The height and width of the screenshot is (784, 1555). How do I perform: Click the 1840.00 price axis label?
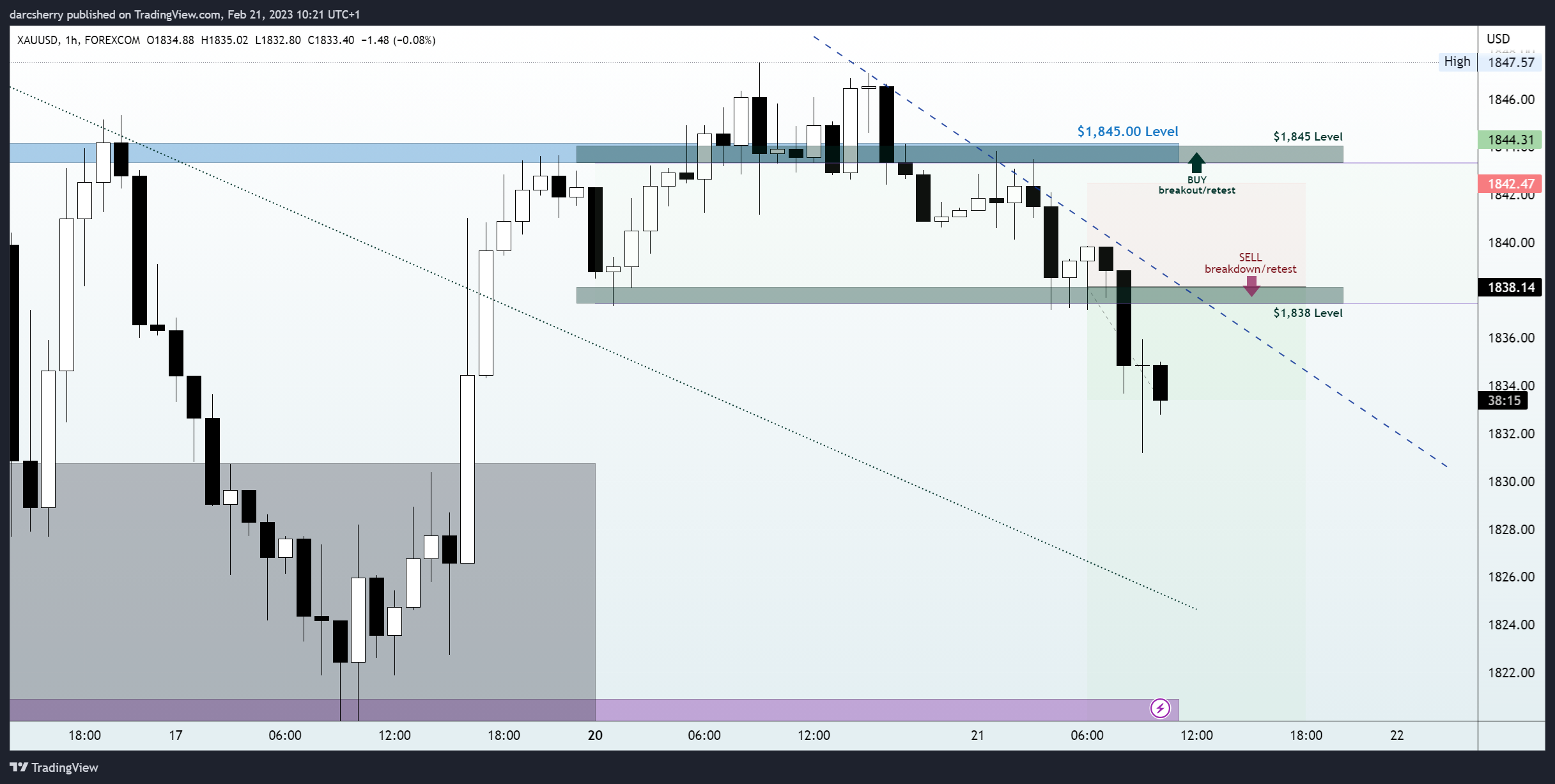pos(1511,243)
